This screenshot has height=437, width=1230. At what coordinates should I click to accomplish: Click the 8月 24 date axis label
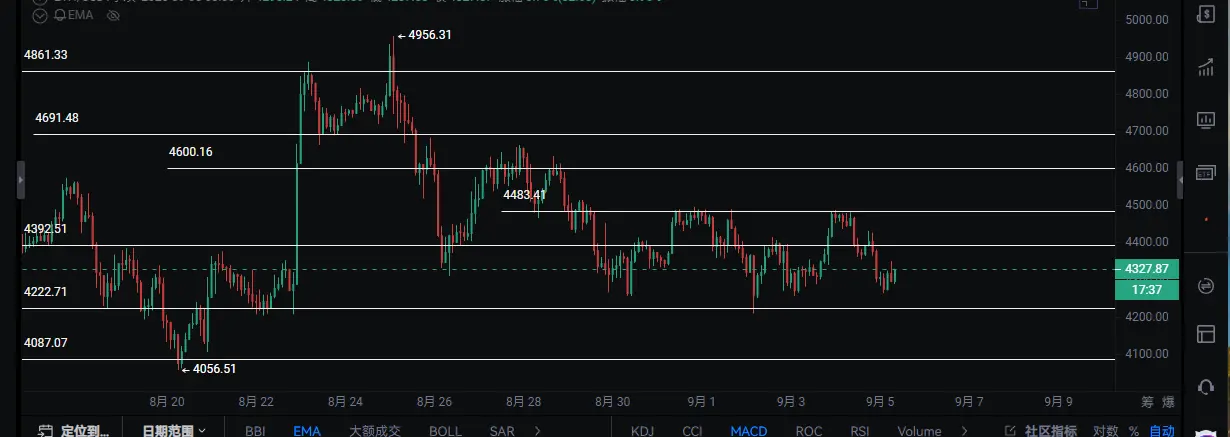344,402
